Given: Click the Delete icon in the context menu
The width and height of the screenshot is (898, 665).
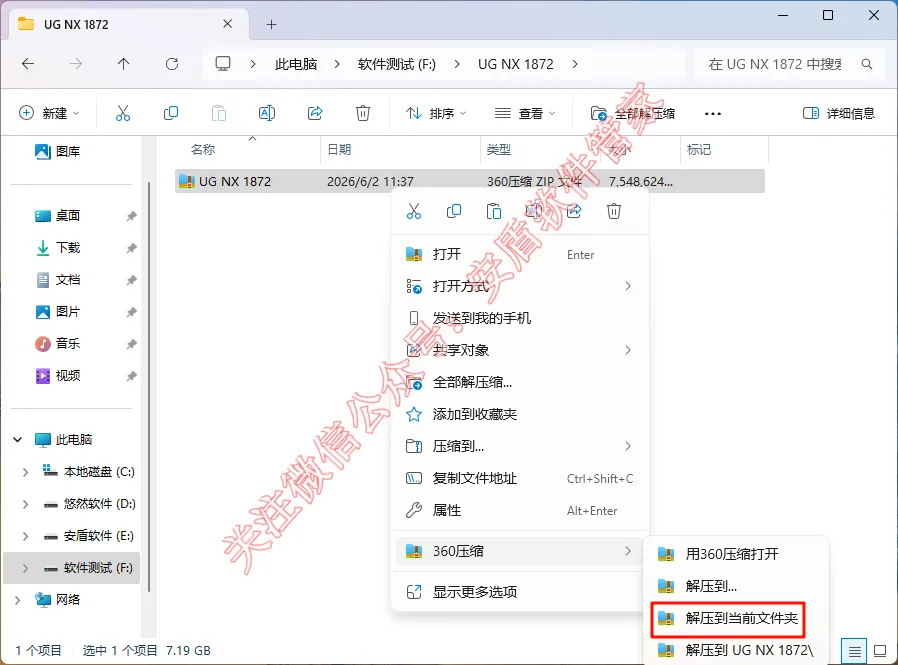Looking at the screenshot, I should (613, 211).
